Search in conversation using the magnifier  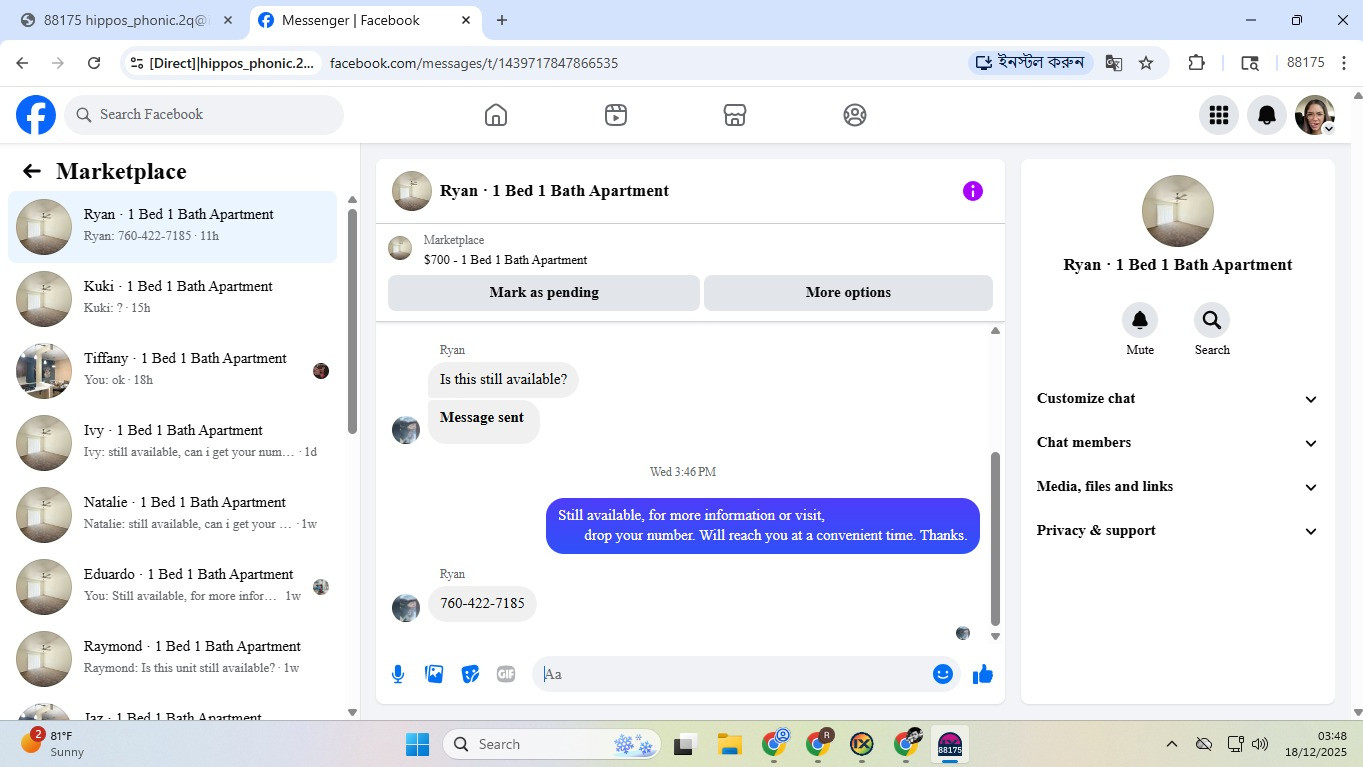pos(1212,320)
